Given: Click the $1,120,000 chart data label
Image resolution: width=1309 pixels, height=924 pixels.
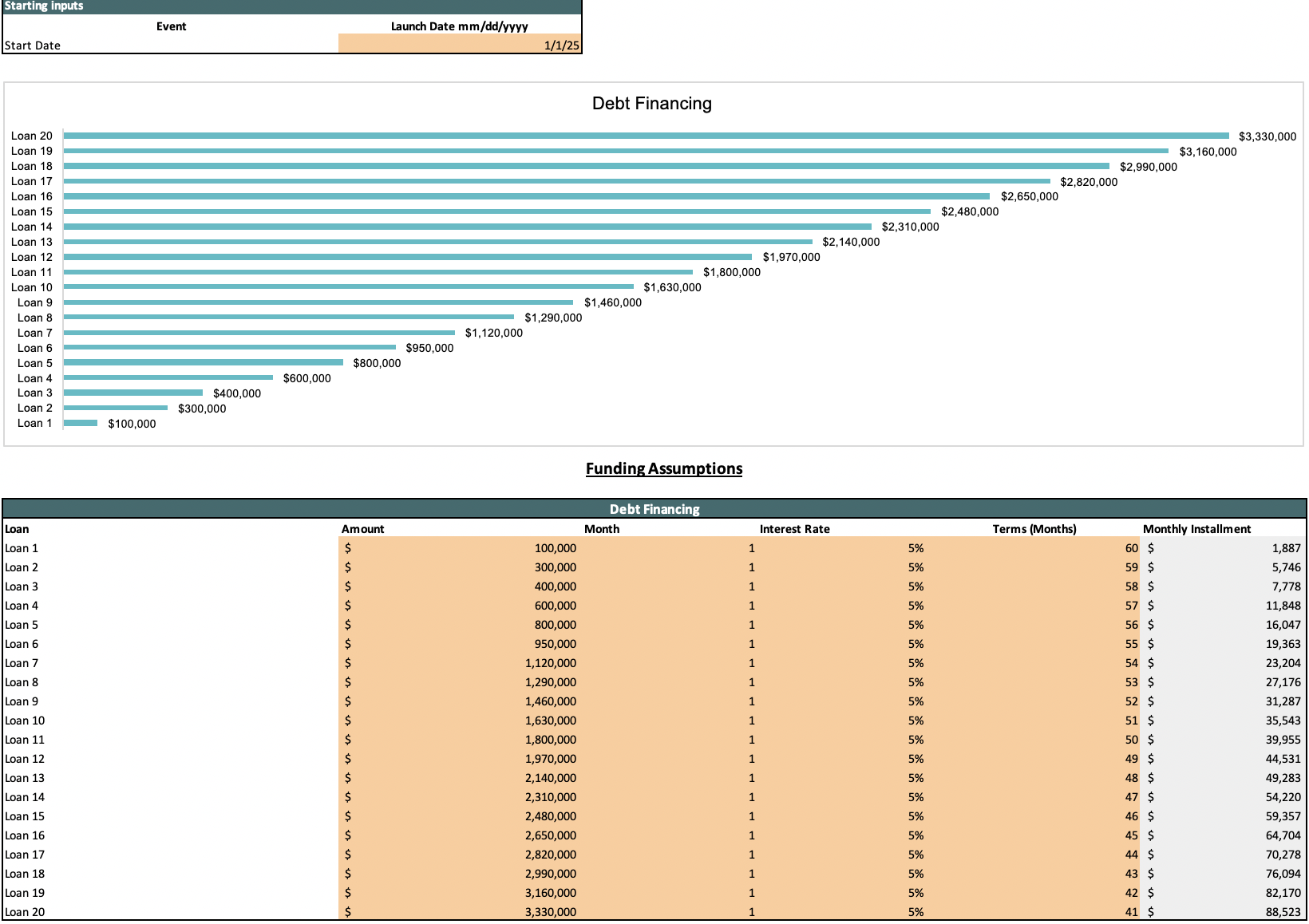Looking at the screenshot, I should pyautogui.click(x=494, y=333).
